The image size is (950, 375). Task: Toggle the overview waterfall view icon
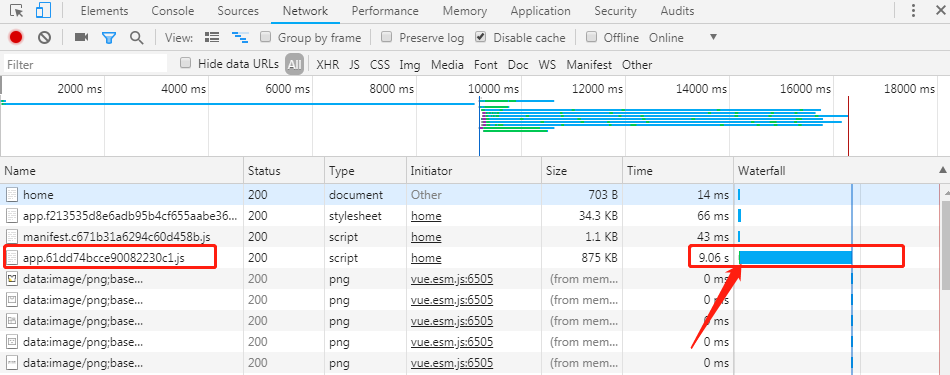tap(240, 38)
